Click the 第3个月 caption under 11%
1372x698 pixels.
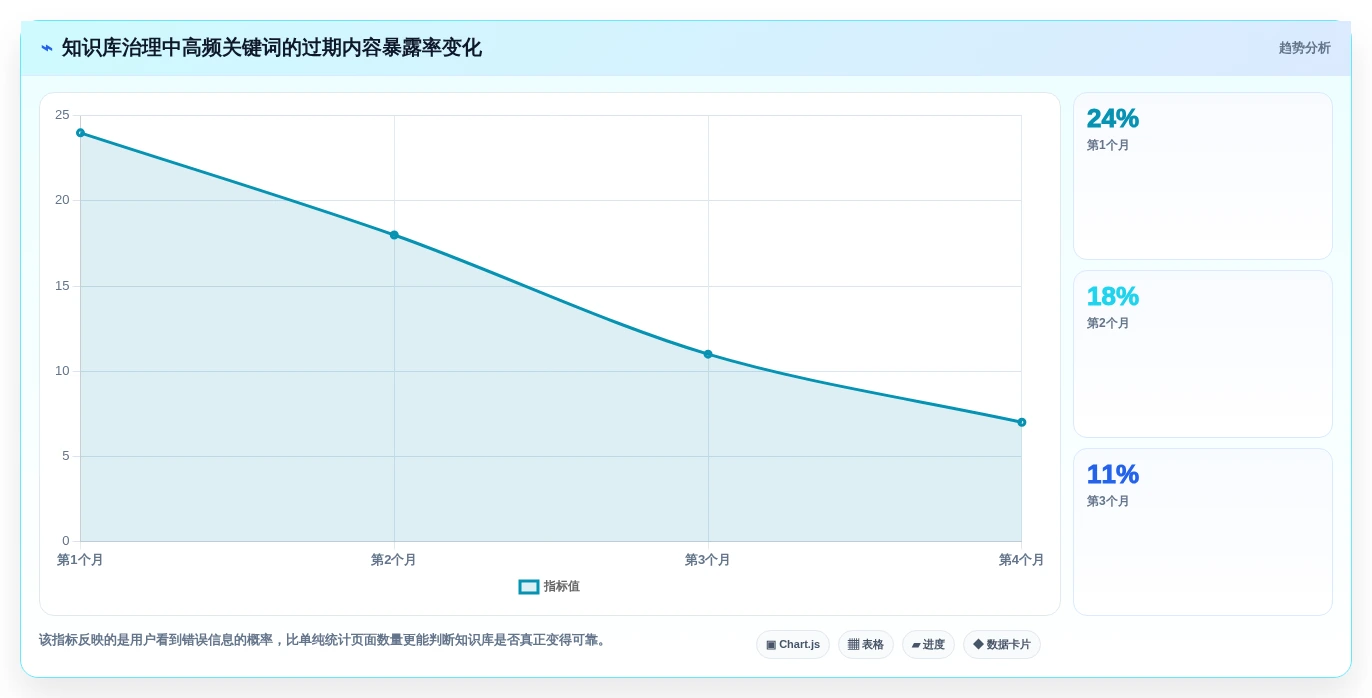tap(1108, 501)
